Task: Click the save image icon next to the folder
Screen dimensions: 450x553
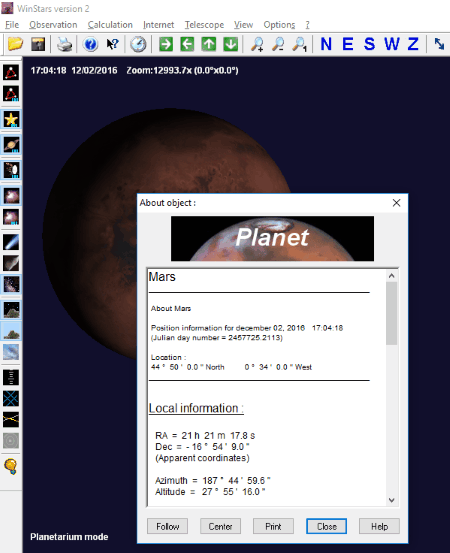Action: click(x=38, y=44)
